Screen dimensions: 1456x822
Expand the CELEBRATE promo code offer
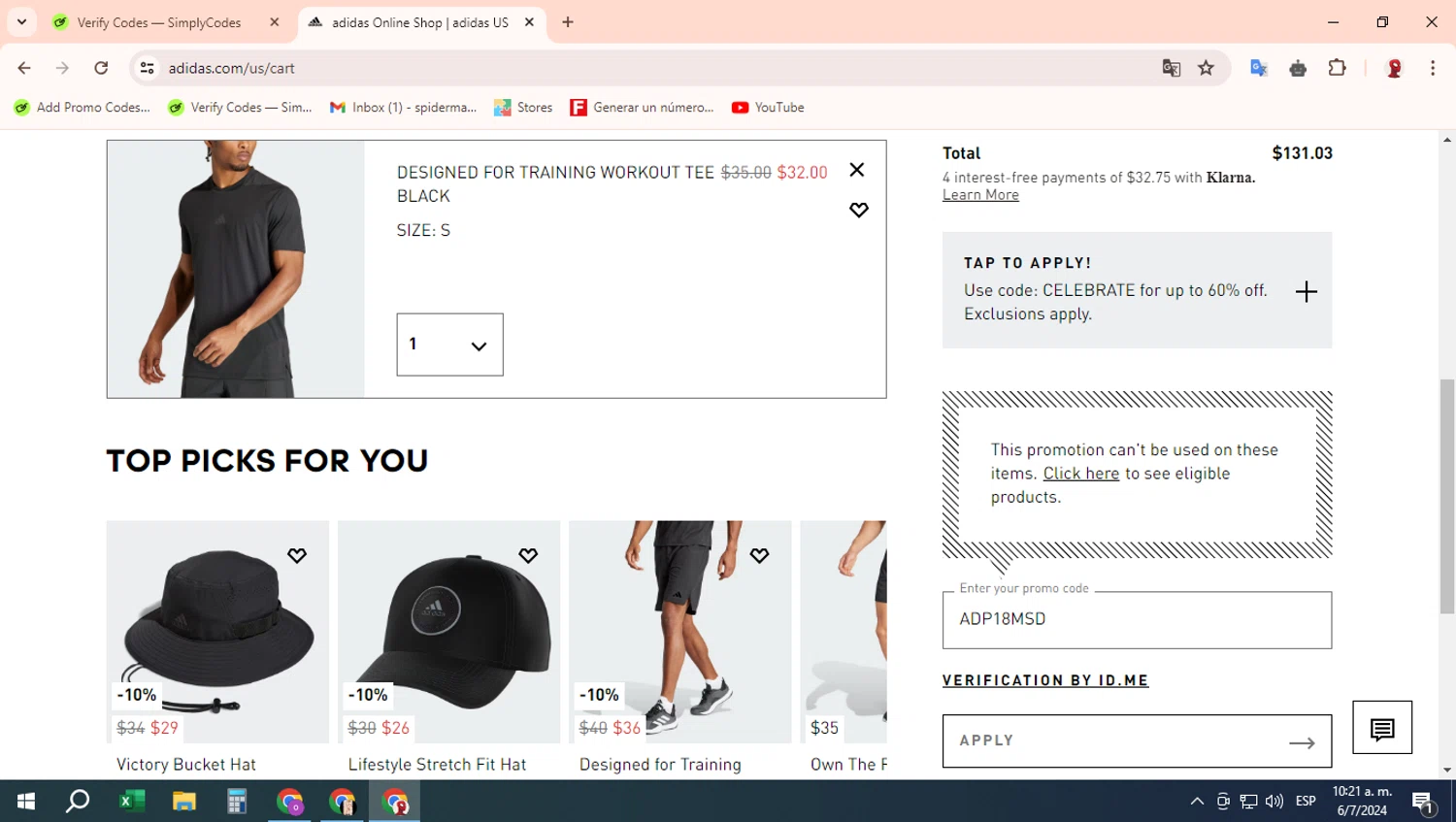pos(1306,291)
